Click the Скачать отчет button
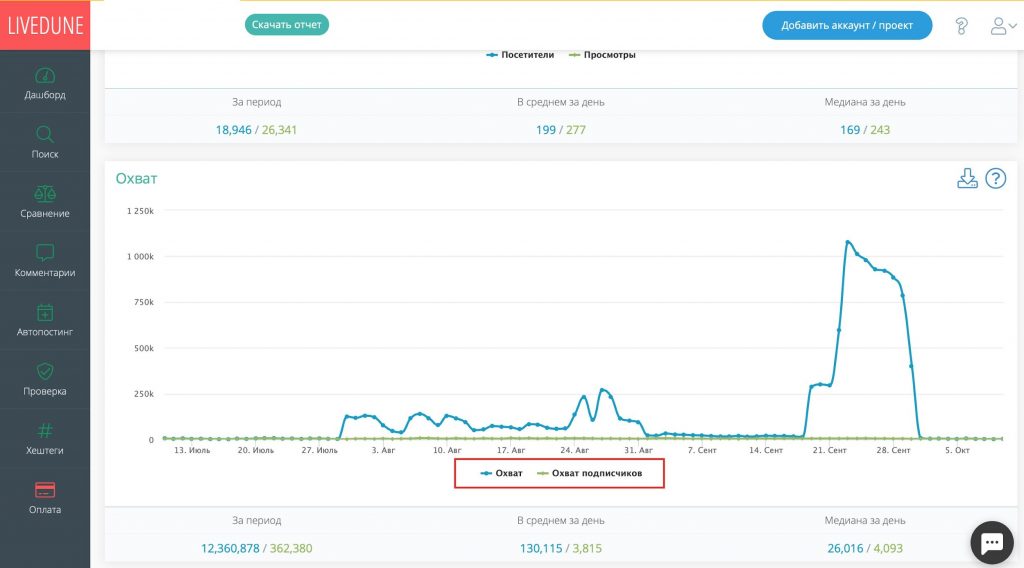This screenshot has width=1024, height=568. coord(287,24)
